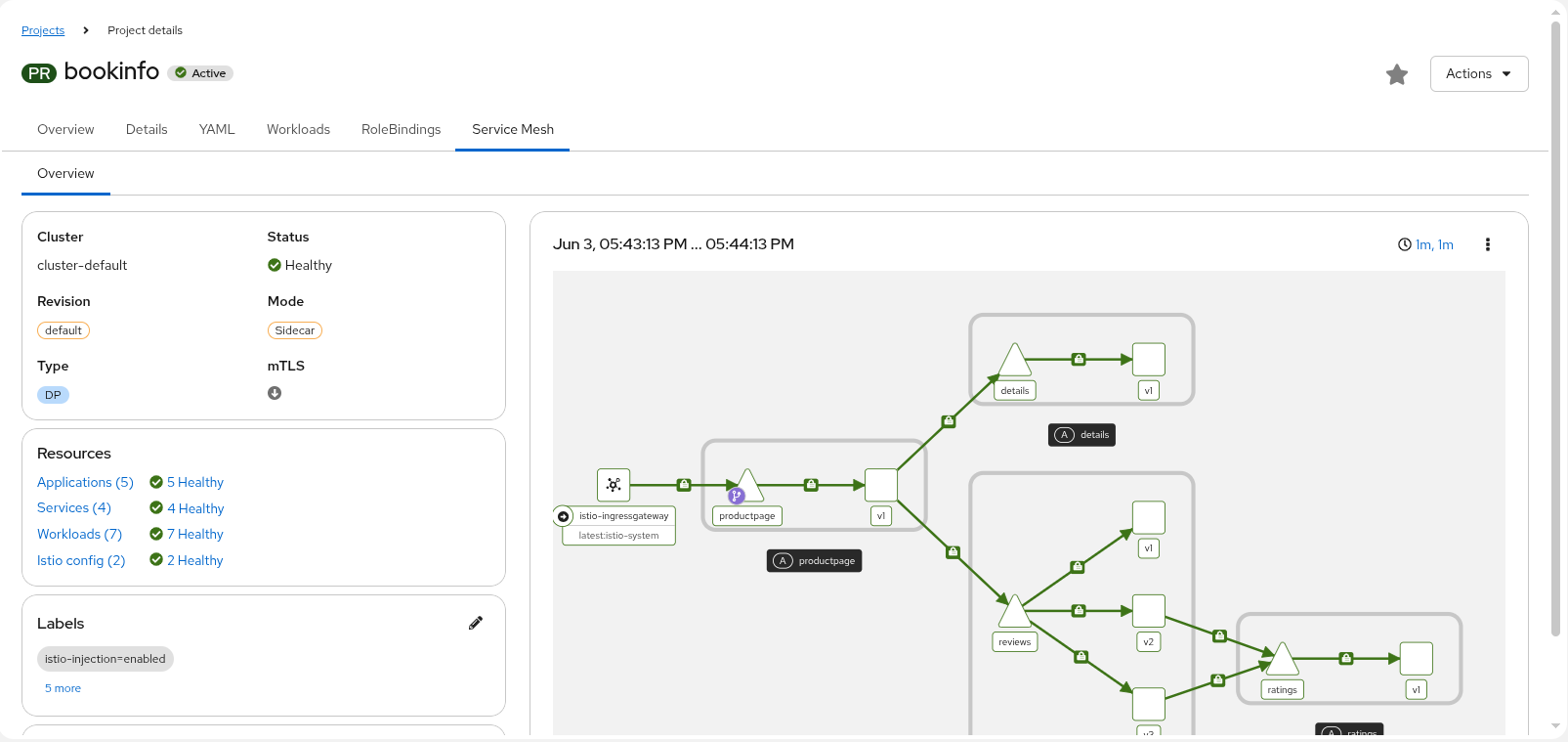Click the lock on ratings service edge
The width and height of the screenshot is (1568, 742).
tap(1346, 659)
